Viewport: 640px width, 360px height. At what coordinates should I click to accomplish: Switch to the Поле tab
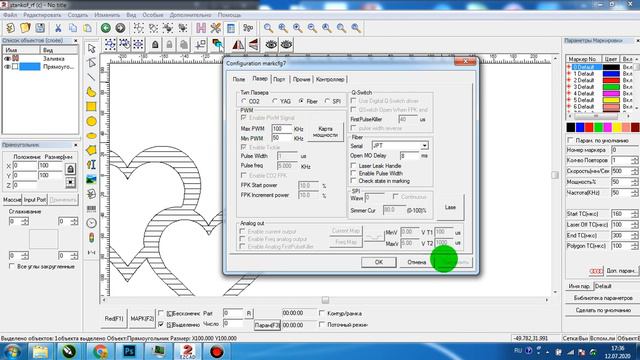[x=239, y=80]
